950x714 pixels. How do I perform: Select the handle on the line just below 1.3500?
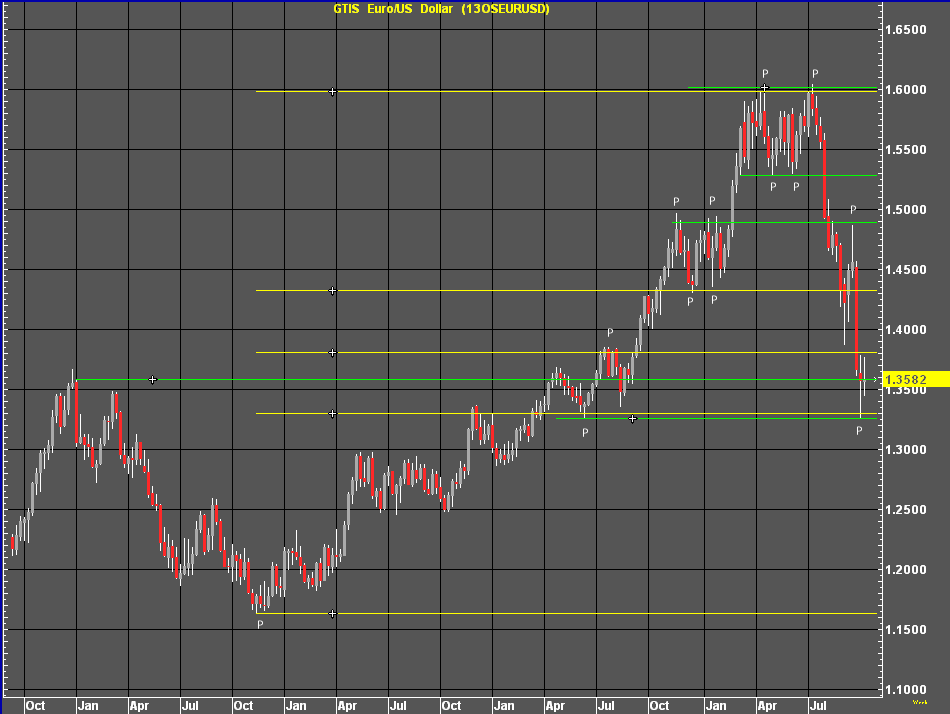(x=333, y=413)
